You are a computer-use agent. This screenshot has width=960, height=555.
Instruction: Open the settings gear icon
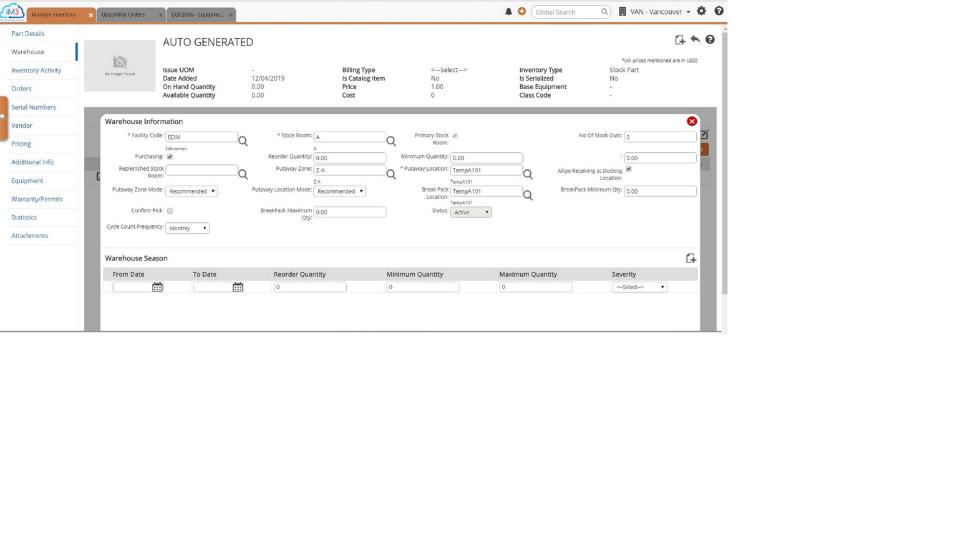[702, 11]
